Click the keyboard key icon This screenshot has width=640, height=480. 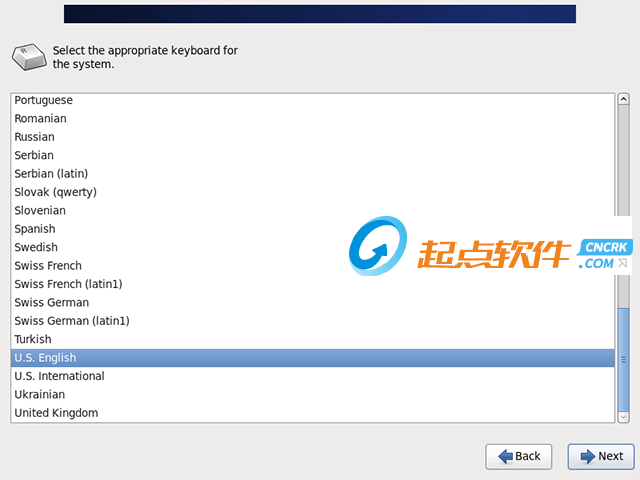click(x=29, y=57)
